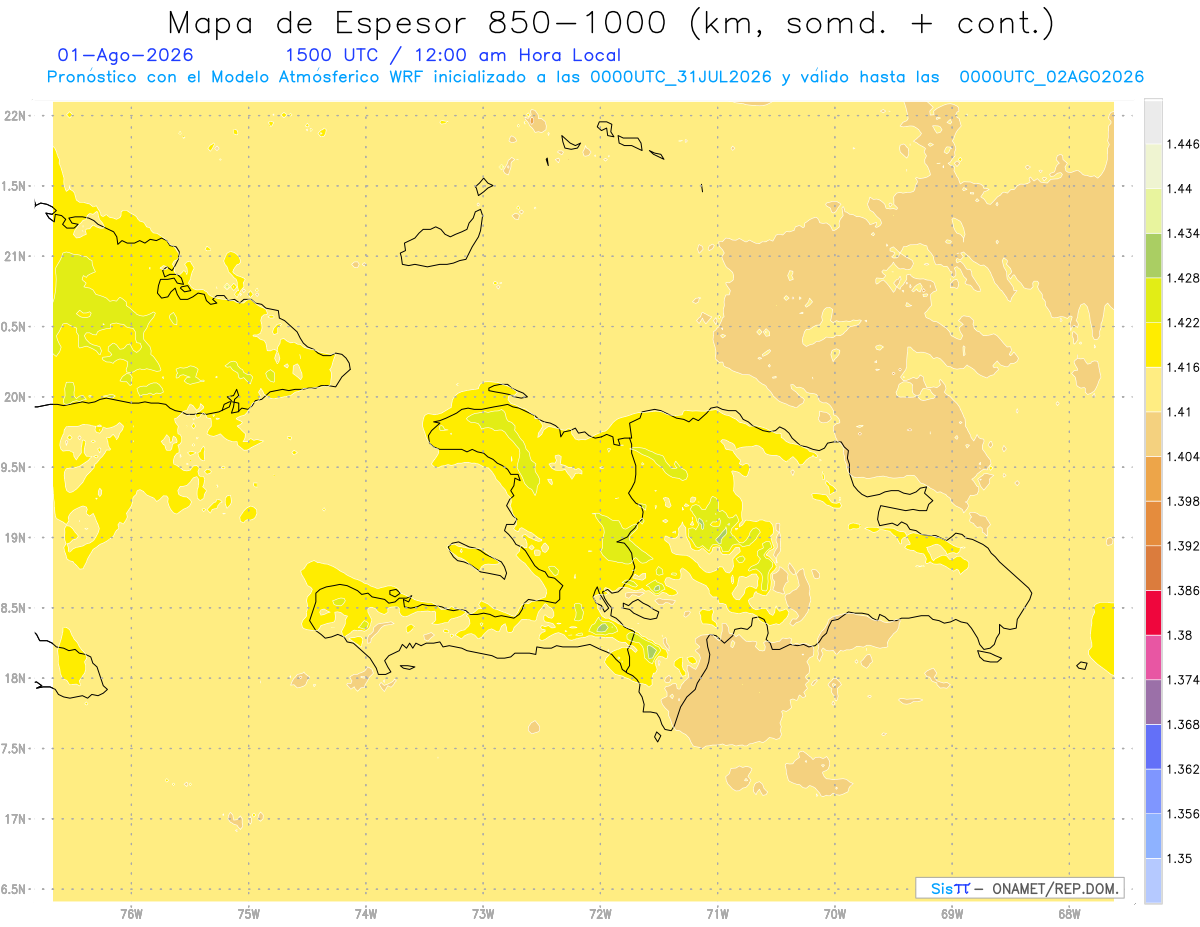Click the '73W' longitude label
1200x927 pixels.
point(483,914)
